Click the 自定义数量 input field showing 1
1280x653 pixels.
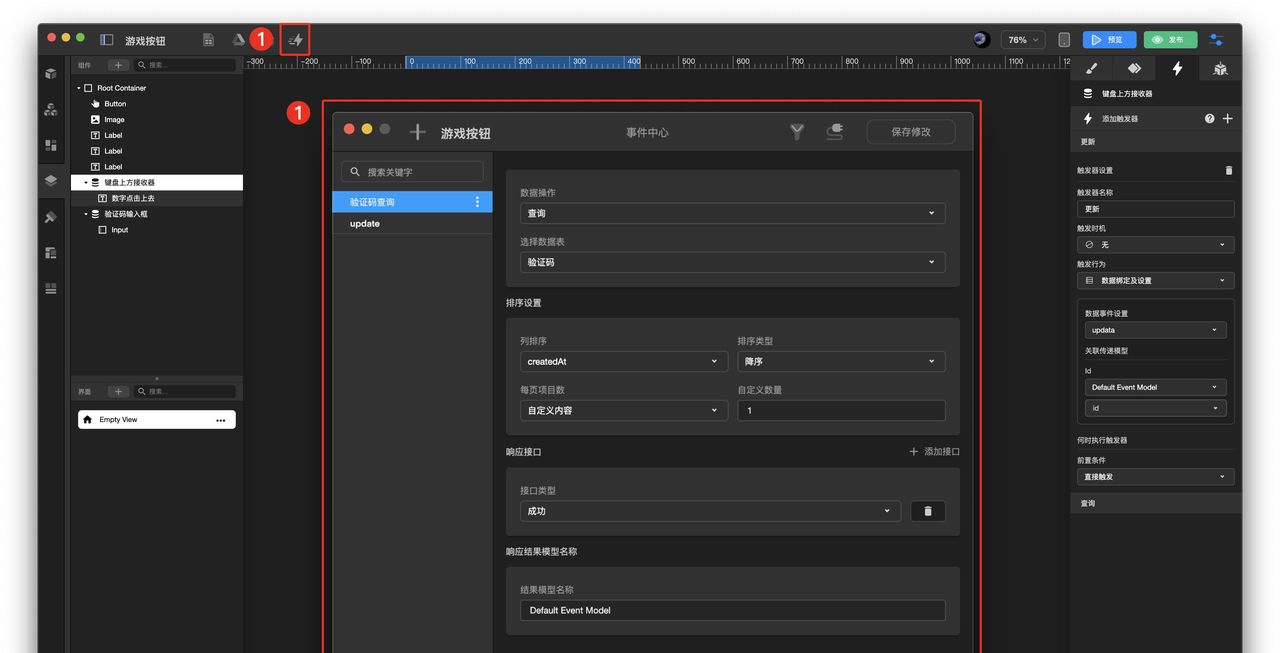pos(842,410)
